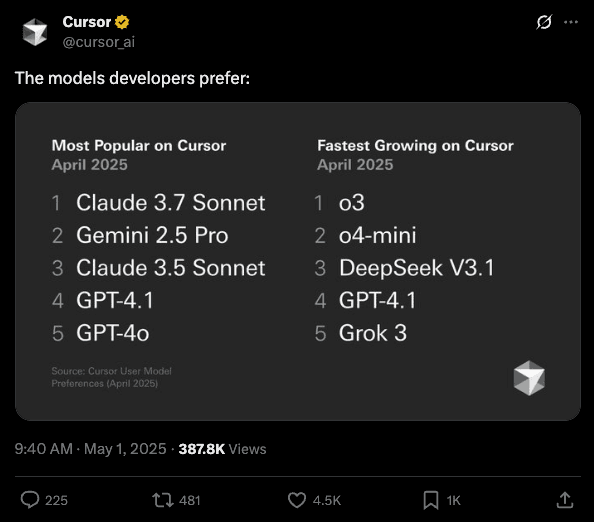
Task: Click the Cursor profile avatar
Action: click(x=34, y=32)
